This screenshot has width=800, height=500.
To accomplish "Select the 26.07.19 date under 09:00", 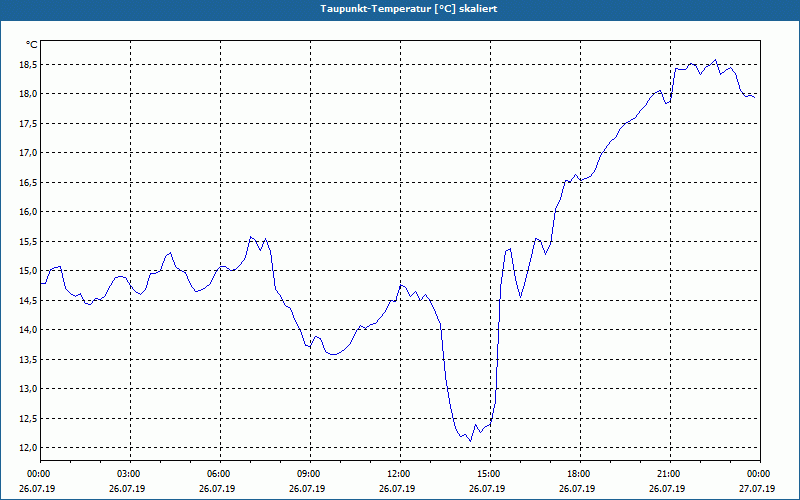I will [x=307, y=488].
